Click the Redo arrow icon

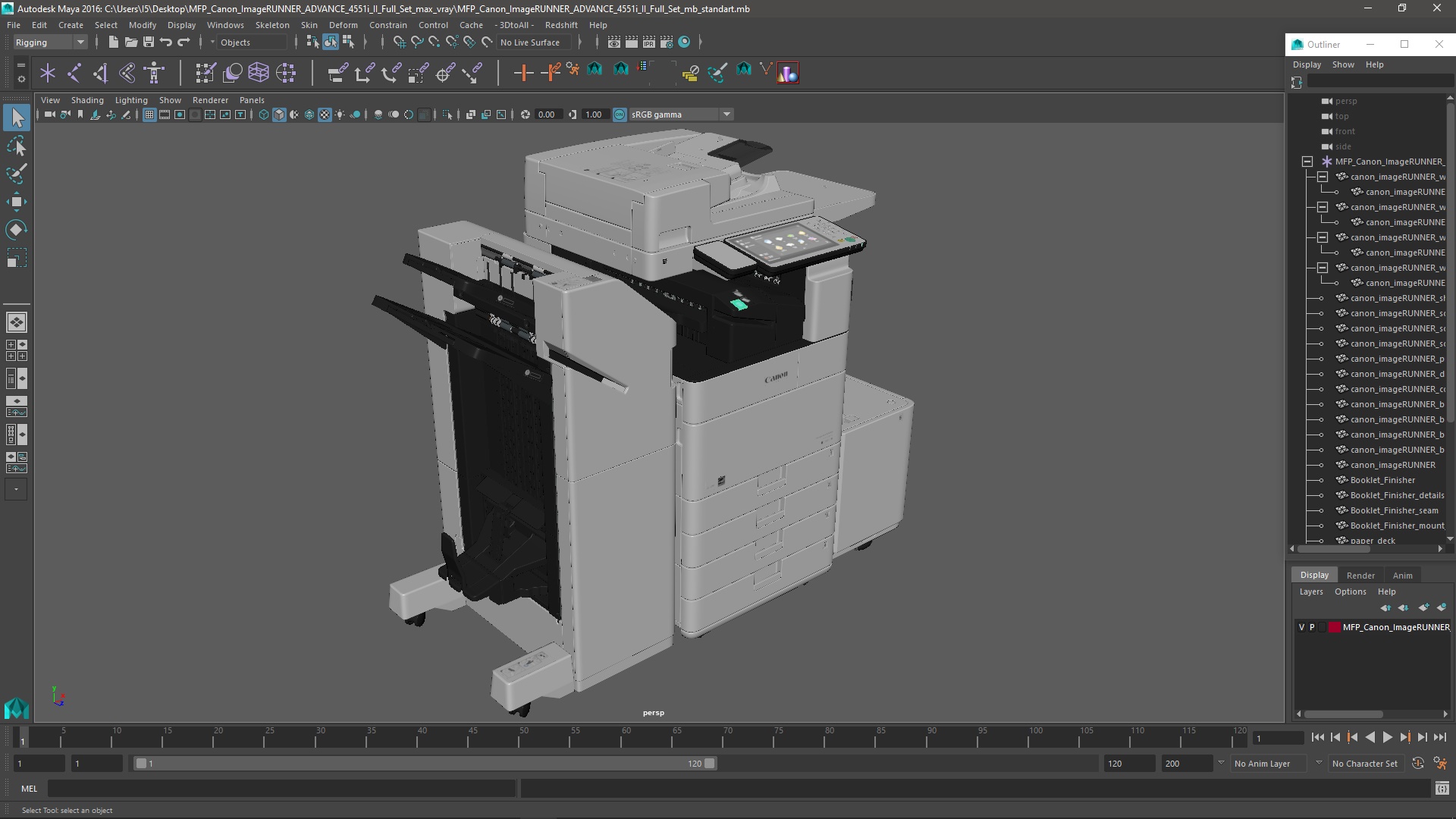(184, 42)
